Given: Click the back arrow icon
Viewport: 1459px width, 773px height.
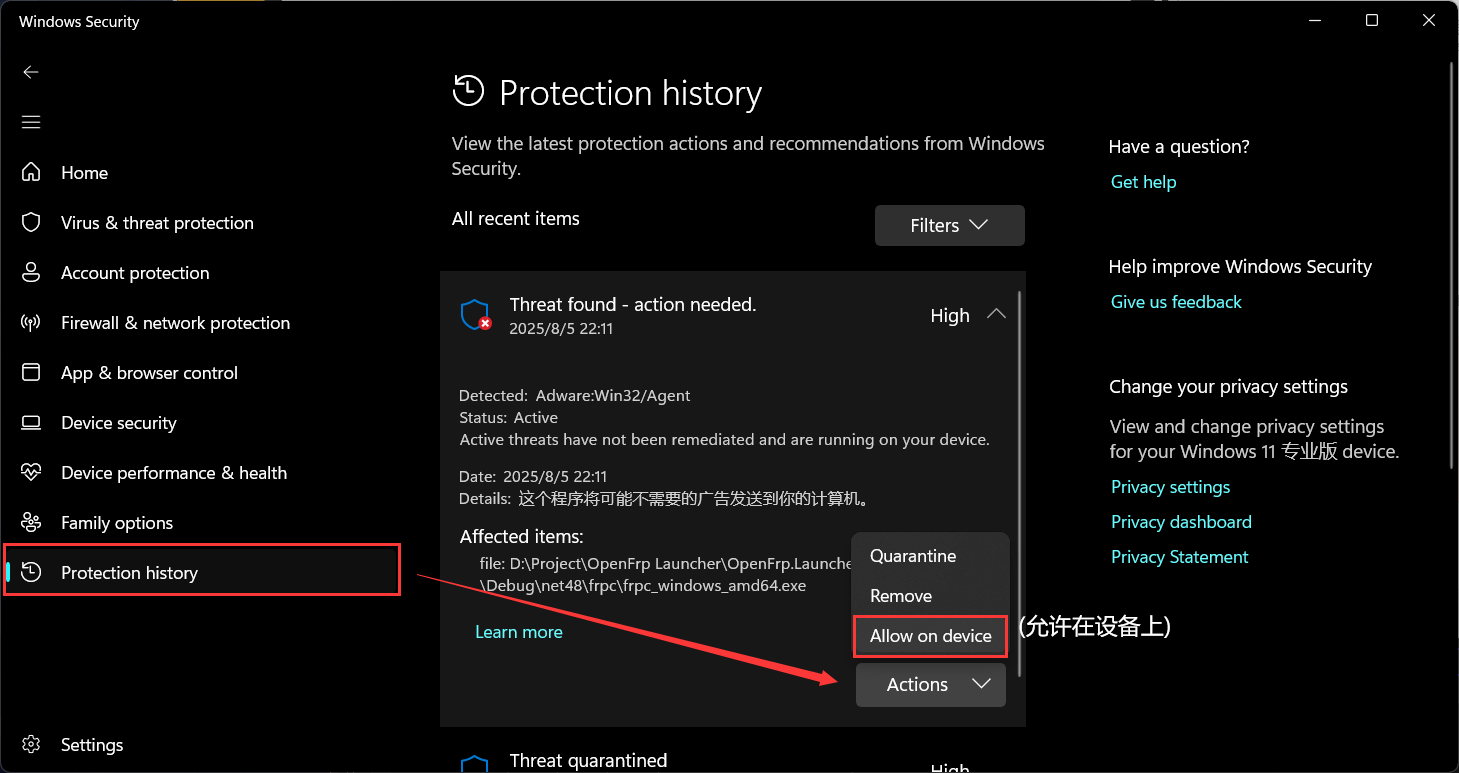Looking at the screenshot, I should pos(31,72).
